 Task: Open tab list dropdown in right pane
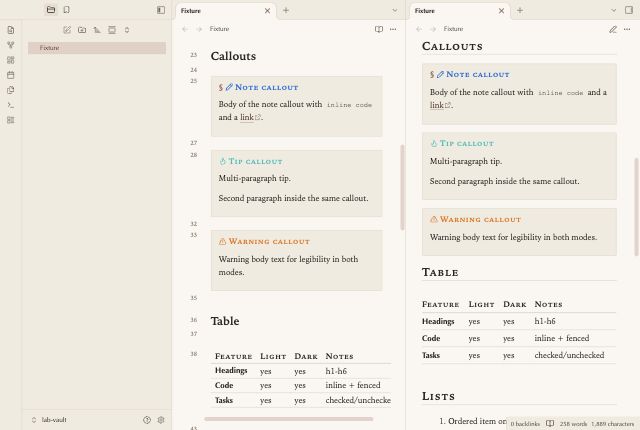pos(613,11)
